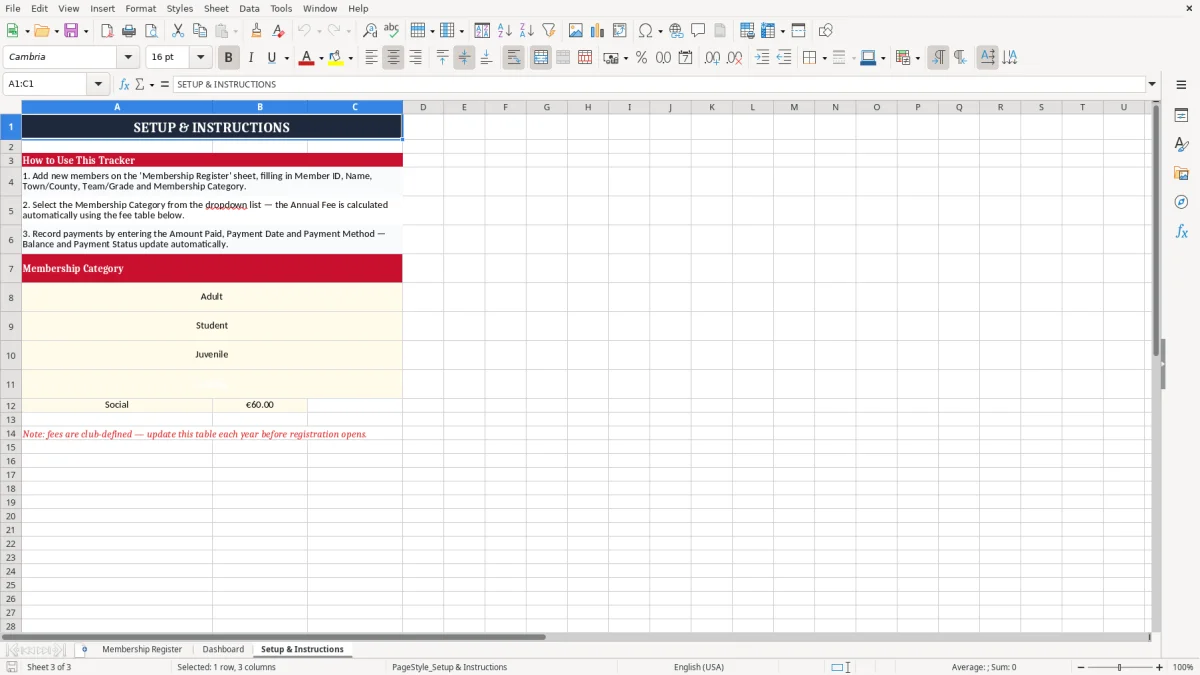Expand the Name Box dropdown
The width and height of the screenshot is (1200, 675).
tap(98, 85)
